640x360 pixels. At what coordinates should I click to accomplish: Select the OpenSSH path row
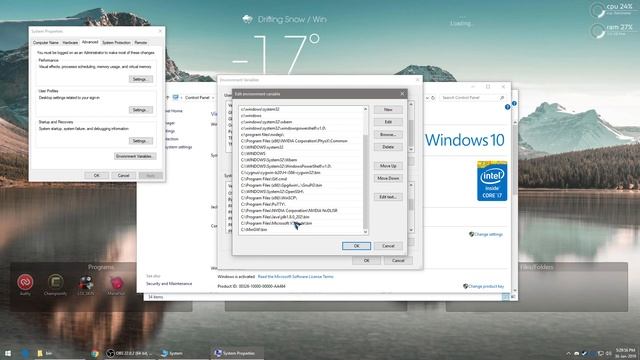coord(301,191)
